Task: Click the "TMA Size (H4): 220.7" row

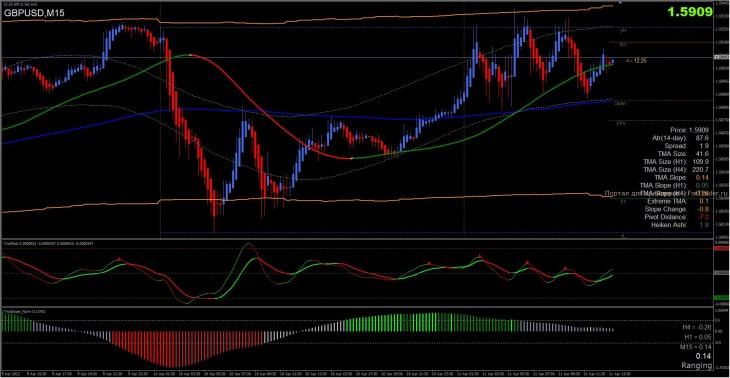Action: [x=676, y=169]
